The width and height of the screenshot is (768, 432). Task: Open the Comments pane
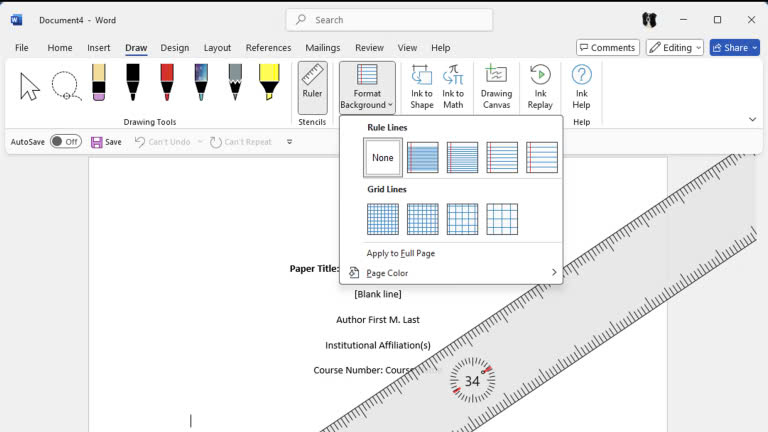pyautogui.click(x=608, y=48)
